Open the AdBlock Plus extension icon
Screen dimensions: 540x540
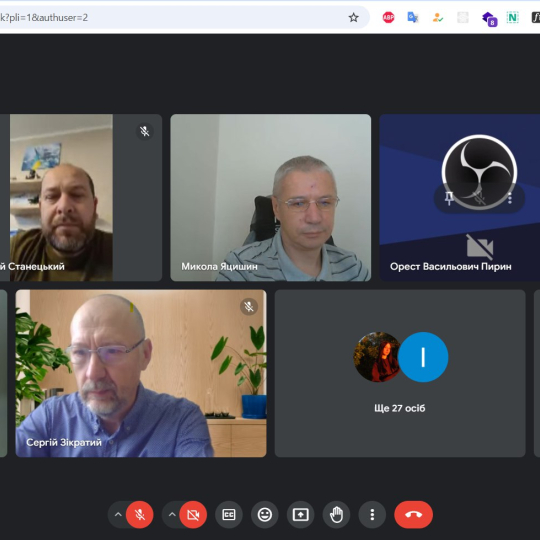coord(388,17)
